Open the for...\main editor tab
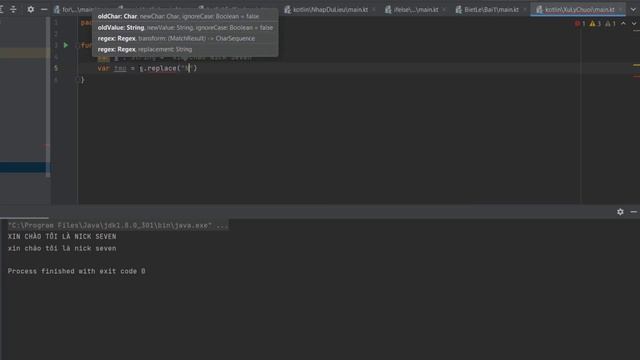640x360 pixels. (73, 9)
